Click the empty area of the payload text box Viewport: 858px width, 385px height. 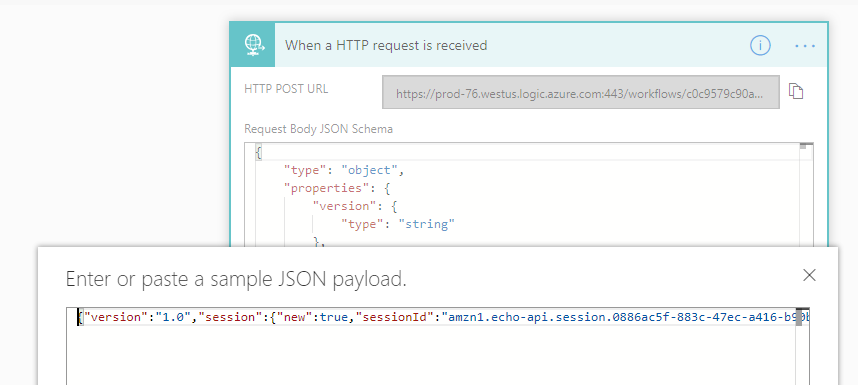[x=432, y=355]
